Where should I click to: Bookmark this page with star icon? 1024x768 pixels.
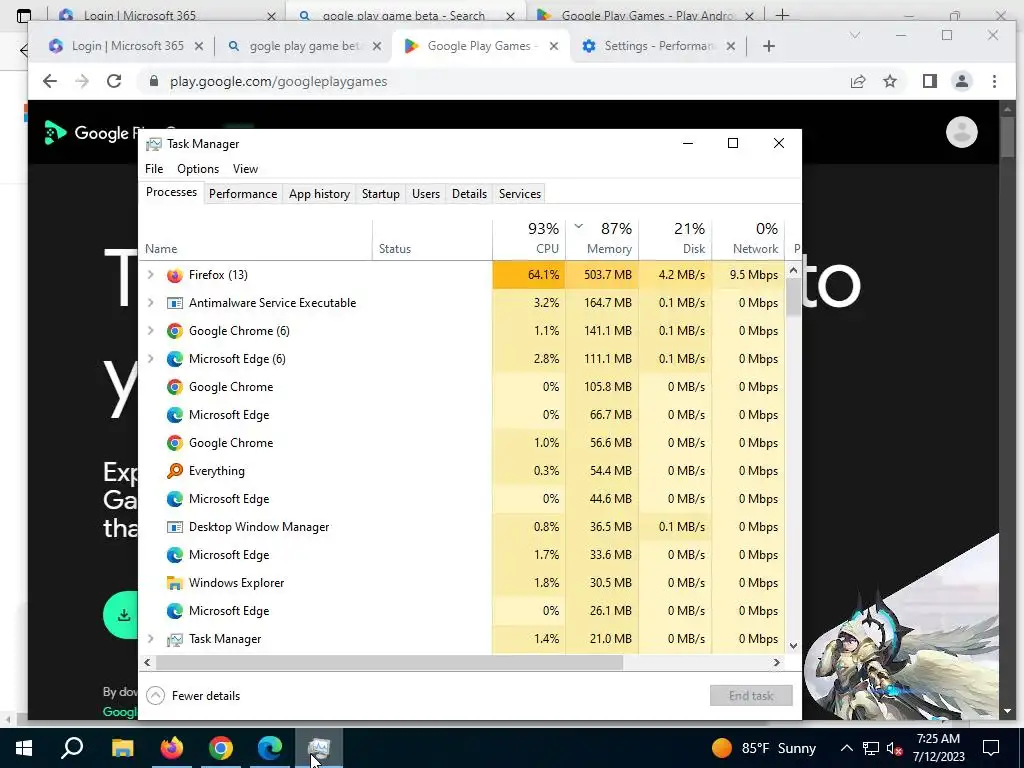tap(889, 81)
